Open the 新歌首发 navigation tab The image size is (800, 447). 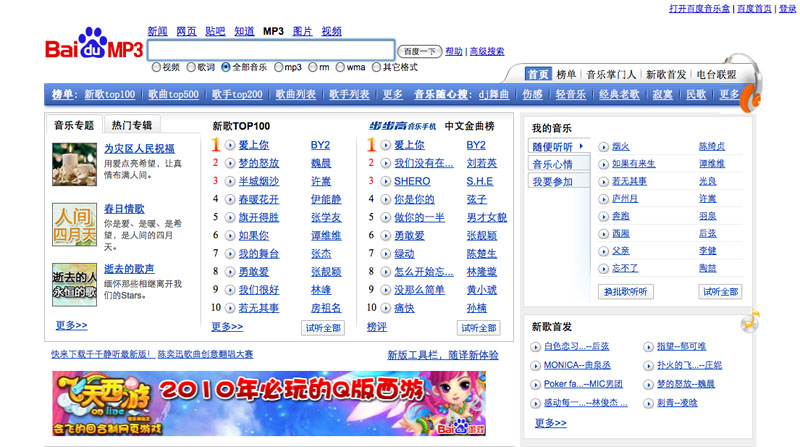coord(666,74)
